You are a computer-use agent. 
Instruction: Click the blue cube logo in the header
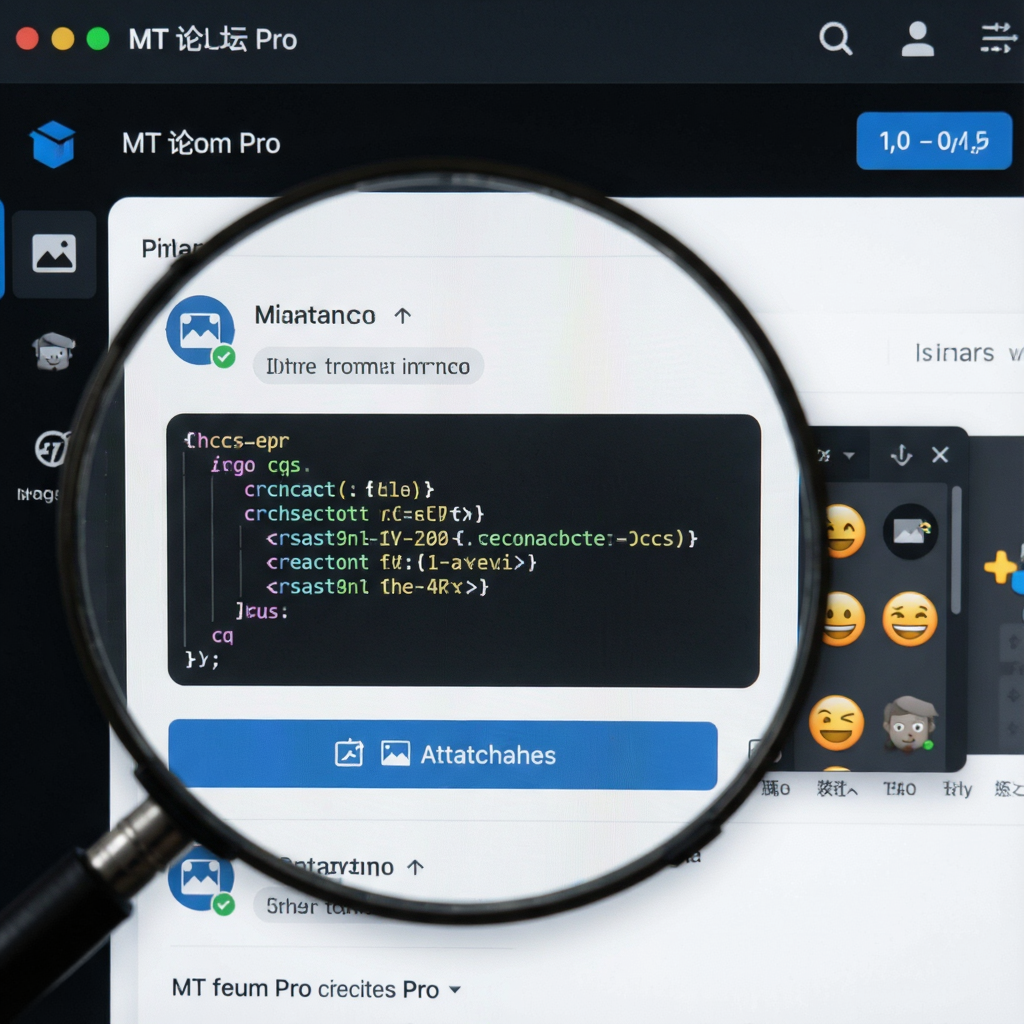pos(53,144)
